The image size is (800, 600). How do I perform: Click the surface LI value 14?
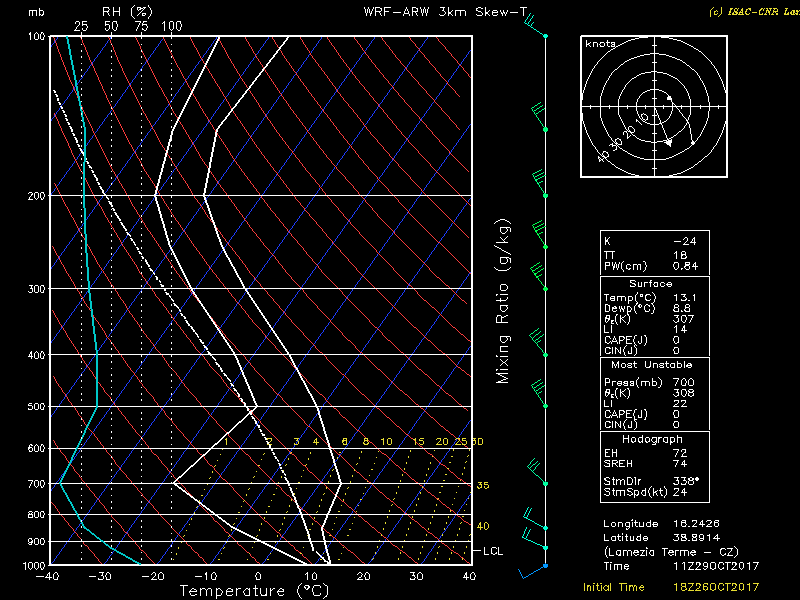click(x=680, y=330)
